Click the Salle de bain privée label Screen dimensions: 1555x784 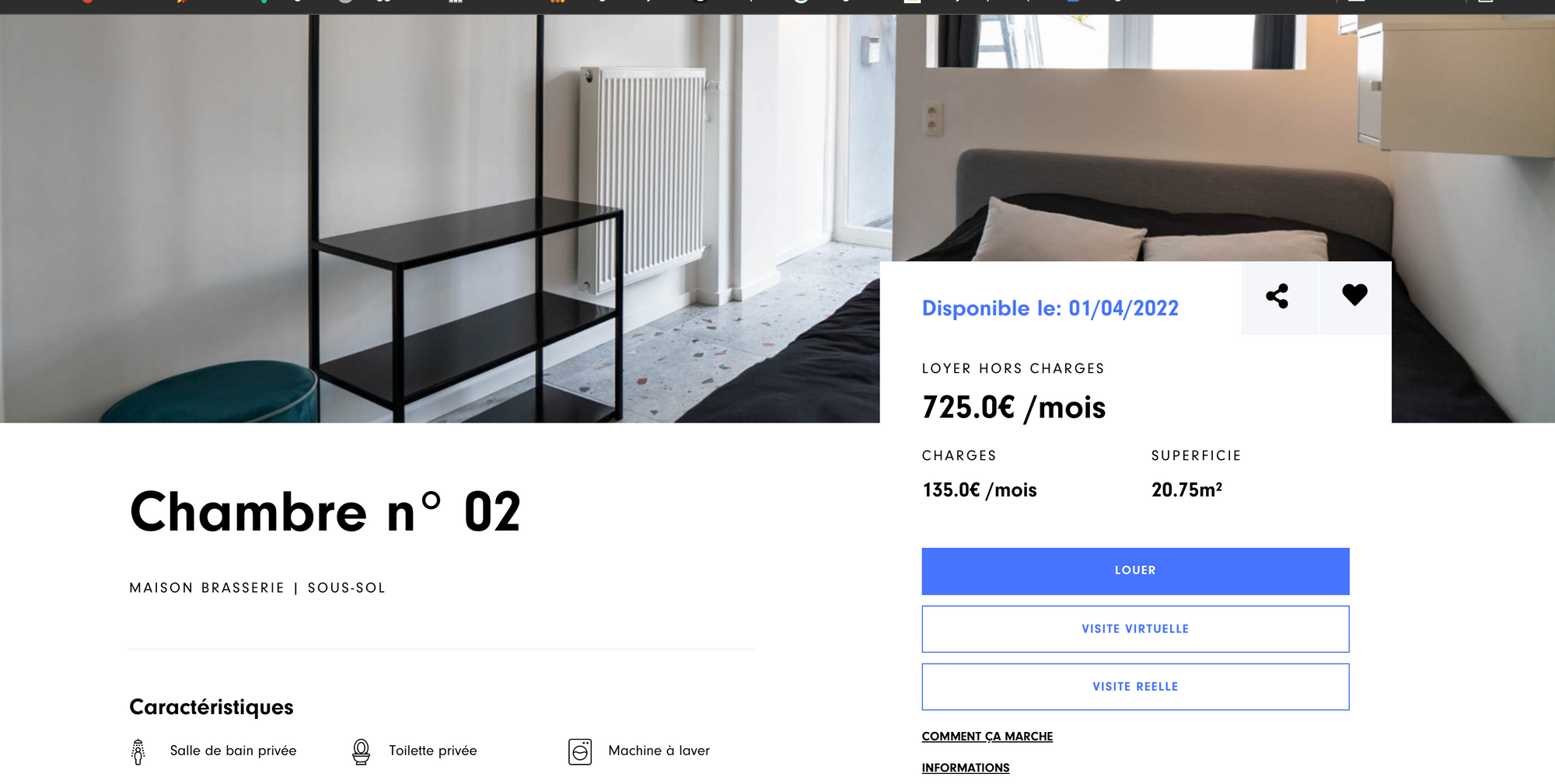tap(233, 751)
